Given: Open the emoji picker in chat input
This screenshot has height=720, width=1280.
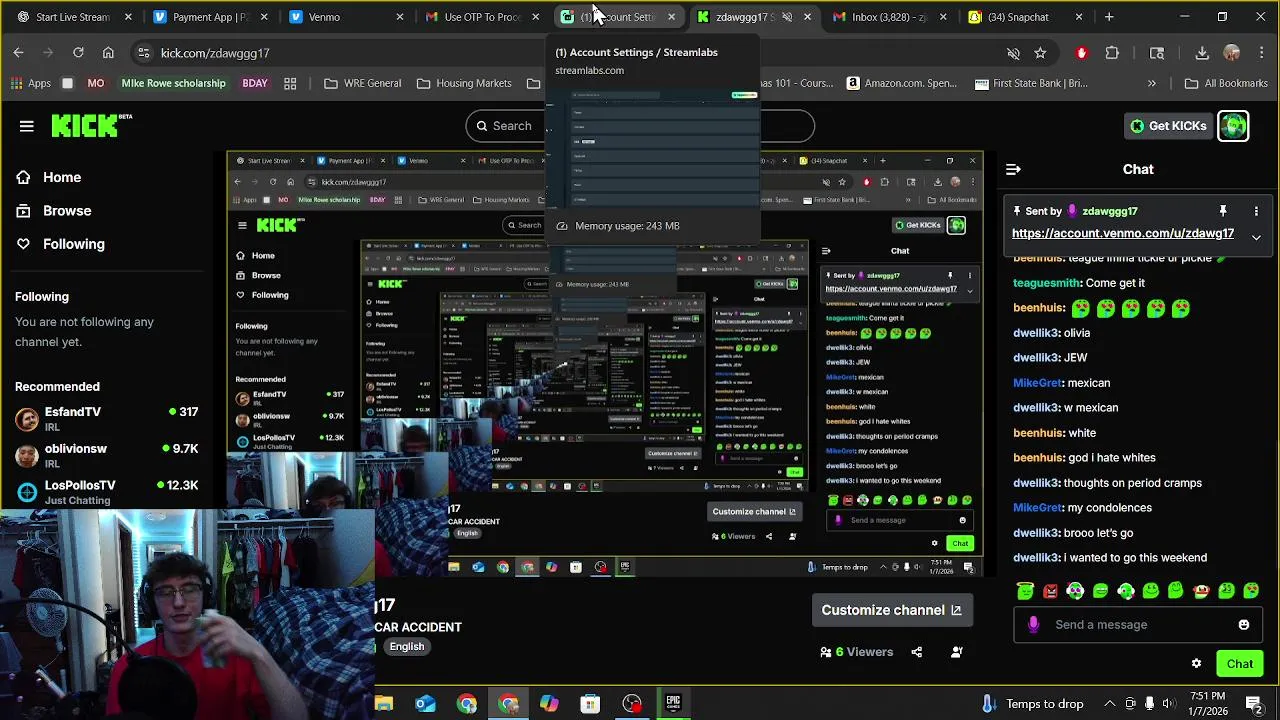Looking at the screenshot, I should 1243,624.
